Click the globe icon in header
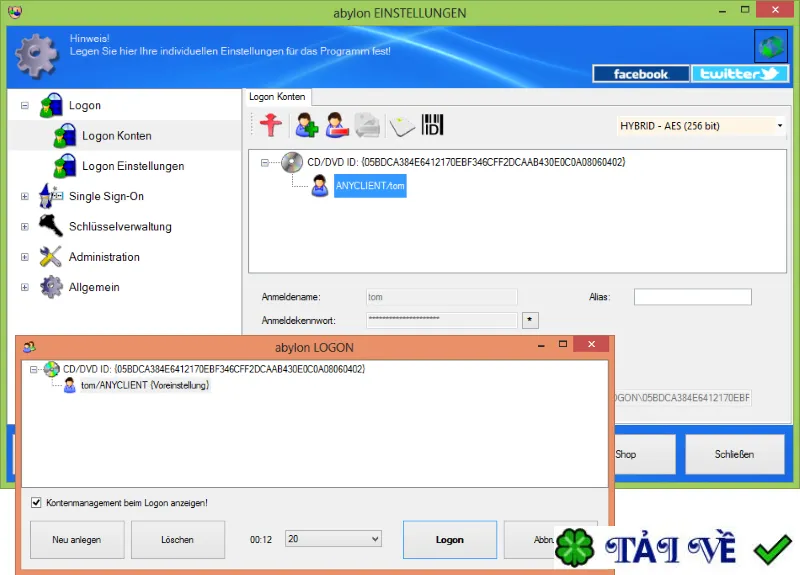Viewport: 800px width, 575px height. pyautogui.click(x=770, y=46)
